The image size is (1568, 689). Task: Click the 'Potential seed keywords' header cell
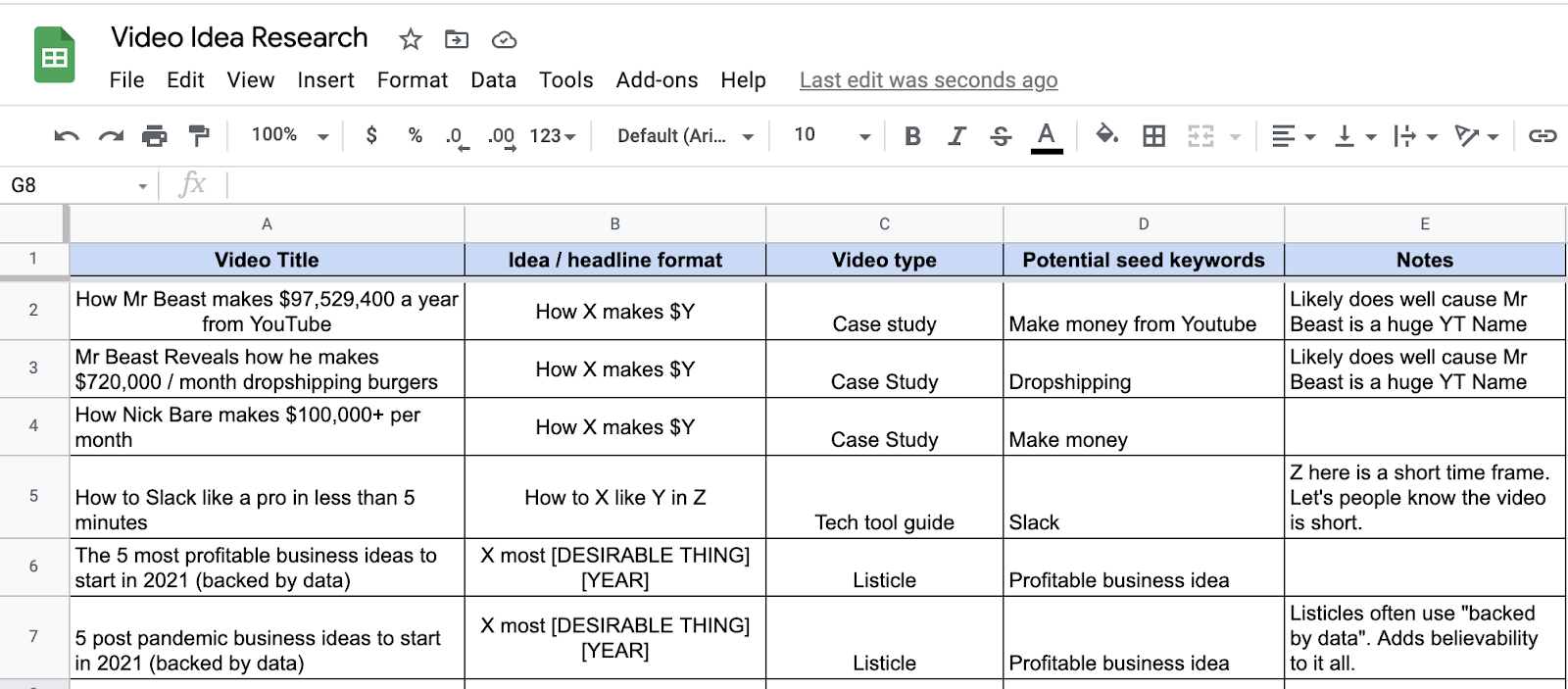coord(1144,260)
